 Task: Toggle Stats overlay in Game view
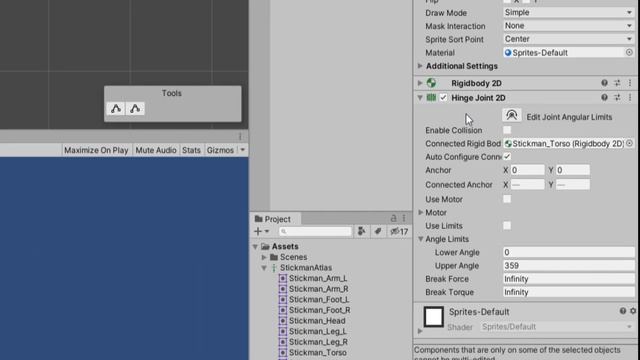coord(191,150)
